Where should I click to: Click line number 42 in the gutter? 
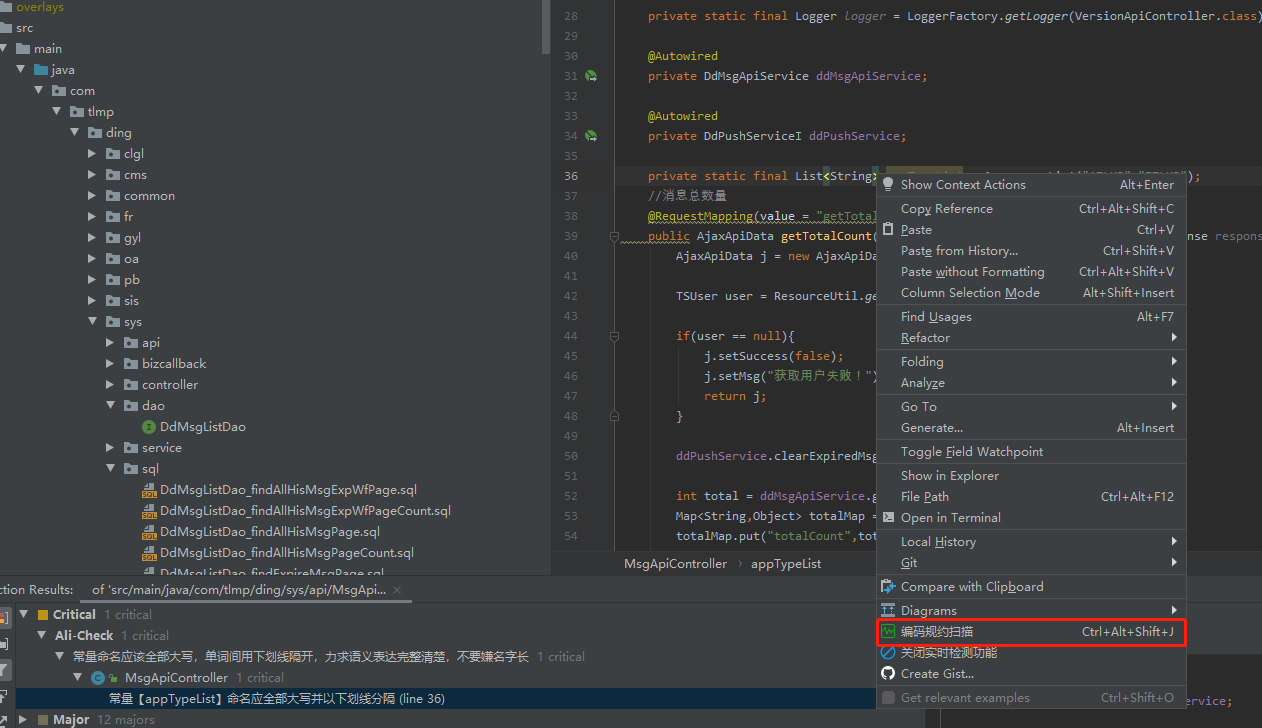[x=571, y=296]
